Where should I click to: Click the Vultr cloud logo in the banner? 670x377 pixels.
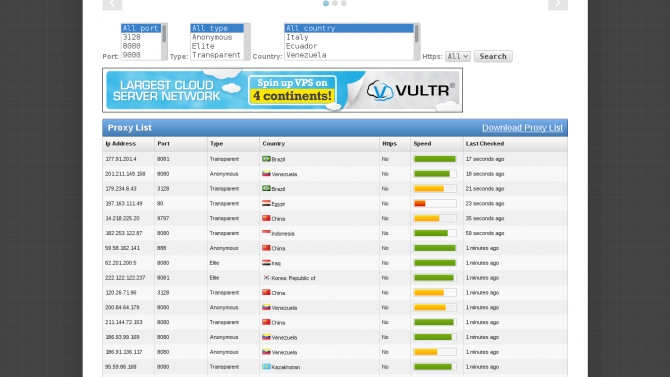tap(380, 90)
